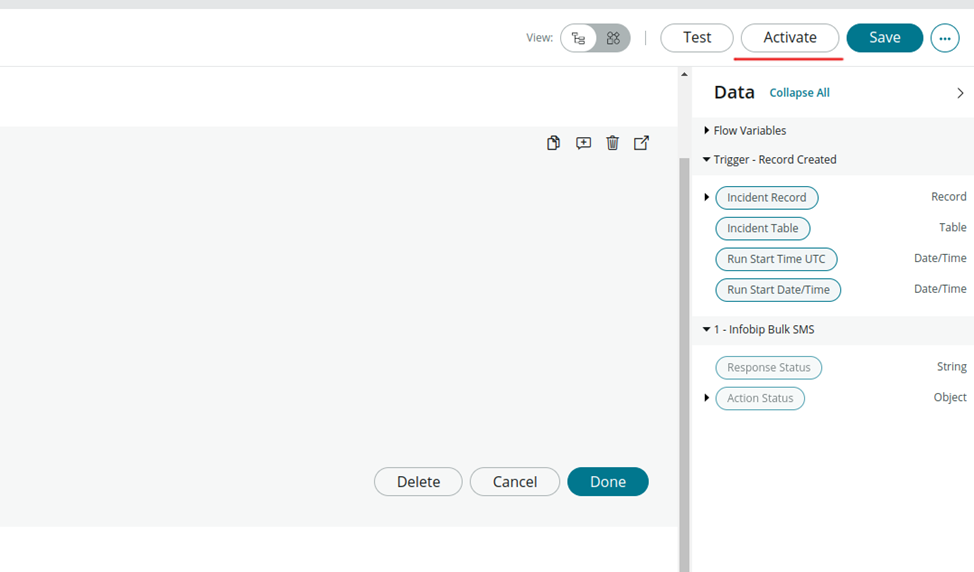Expand the Action Status object arrow
Viewport: 974px width, 572px height.
pos(707,398)
